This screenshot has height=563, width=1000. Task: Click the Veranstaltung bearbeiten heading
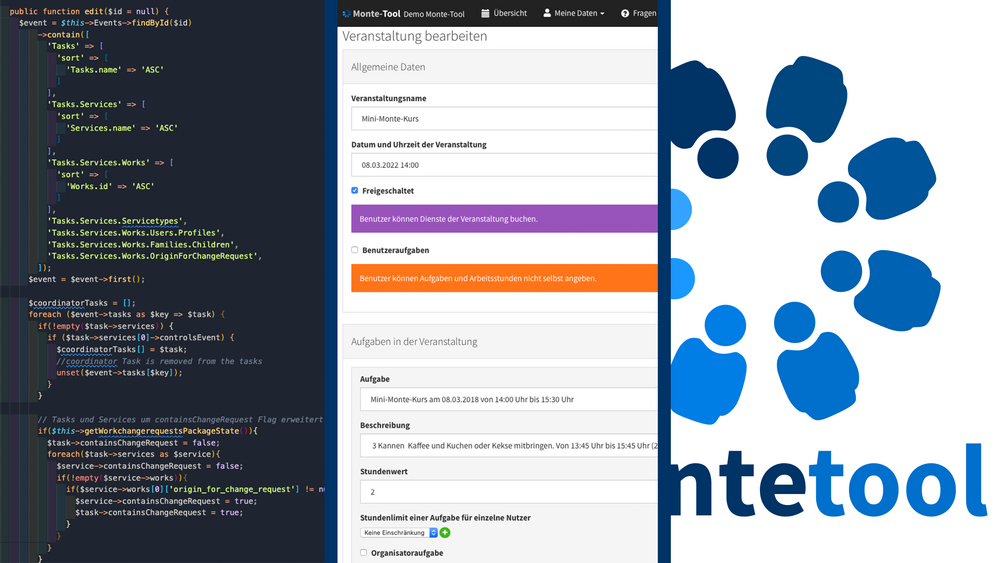(415, 36)
